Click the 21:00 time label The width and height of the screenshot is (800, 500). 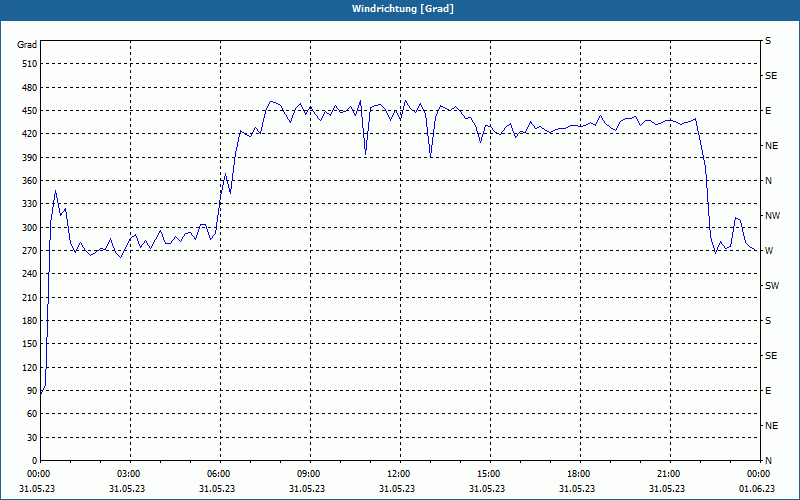click(x=668, y=474)
